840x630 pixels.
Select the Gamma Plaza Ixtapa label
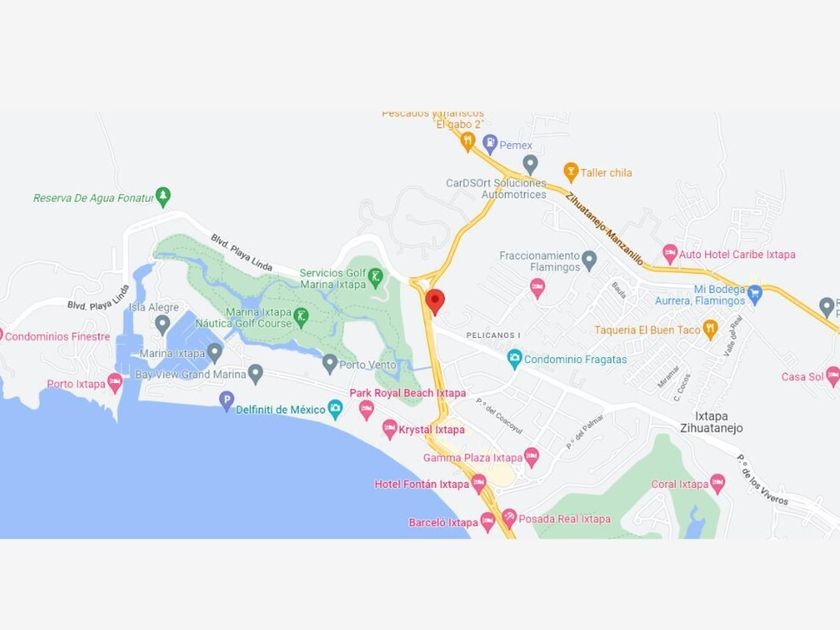tap(472, 458)
